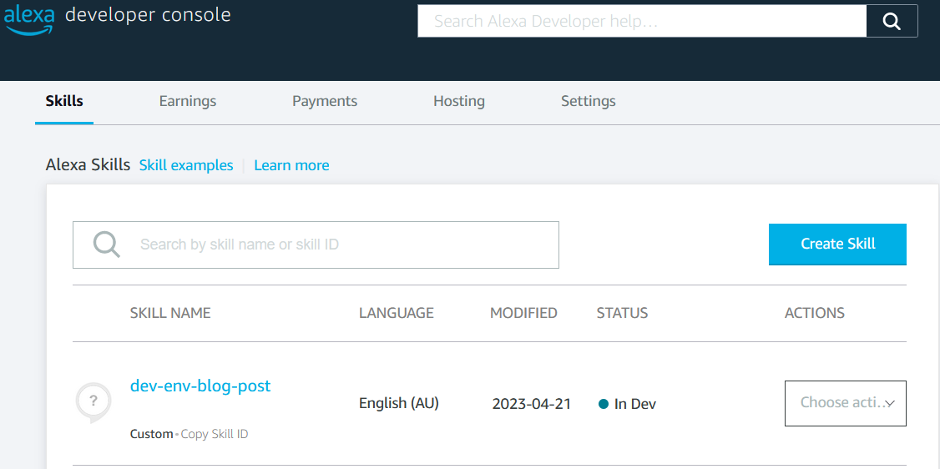
Task: Click the teal In Dev status dot
Action: [x=603, y=404]
